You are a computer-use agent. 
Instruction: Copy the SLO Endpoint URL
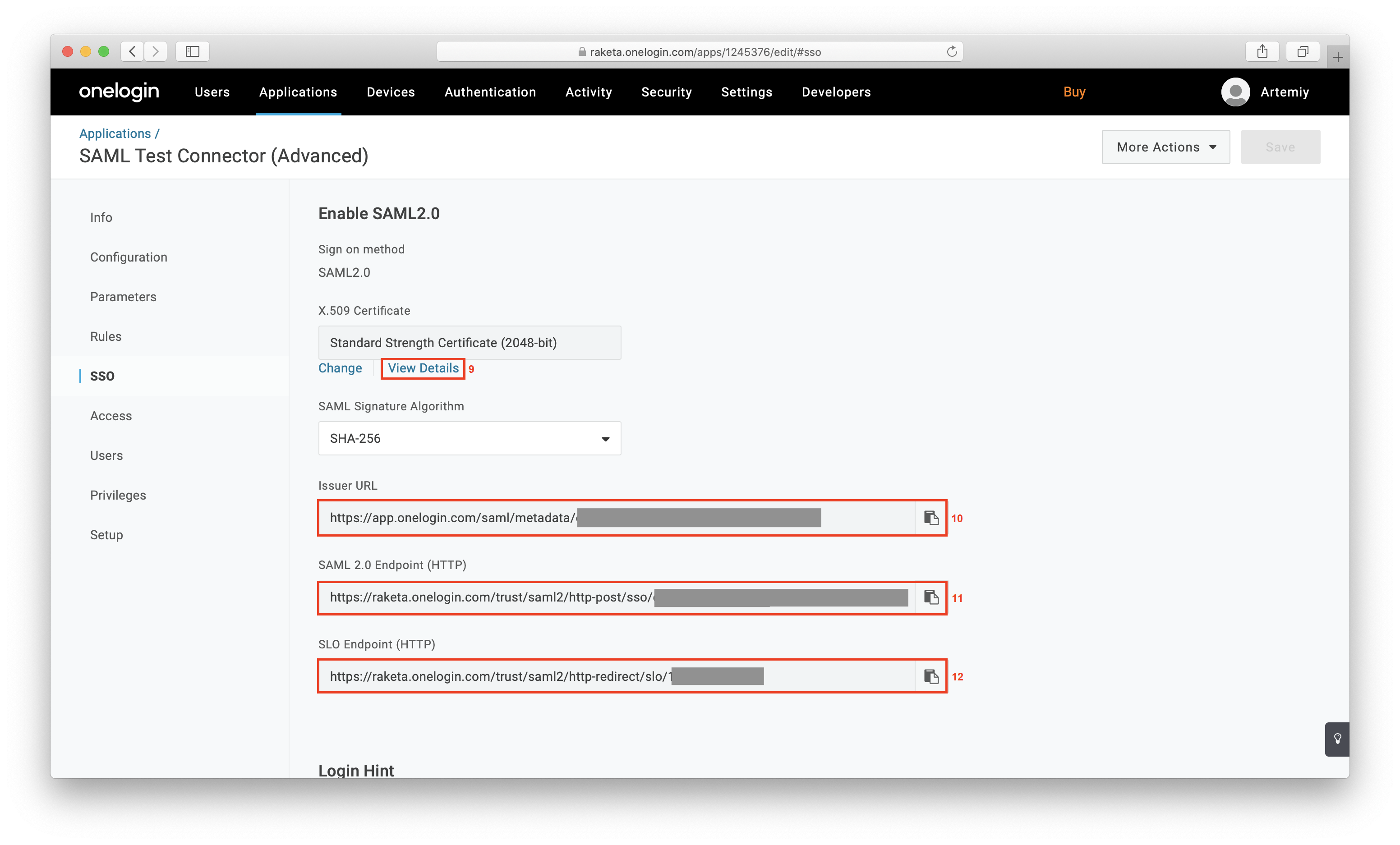point(930,676)
